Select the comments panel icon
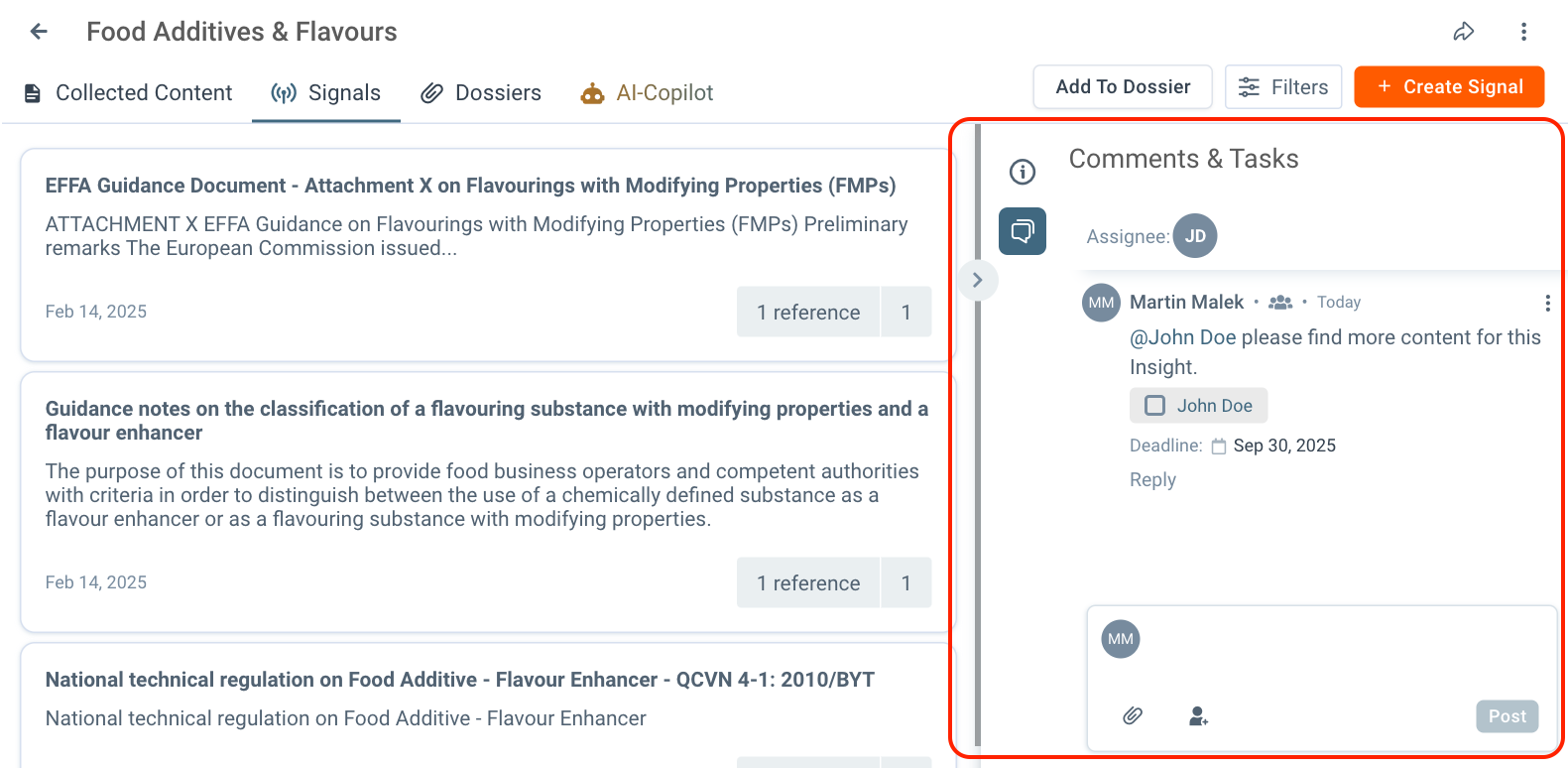 1022,231
